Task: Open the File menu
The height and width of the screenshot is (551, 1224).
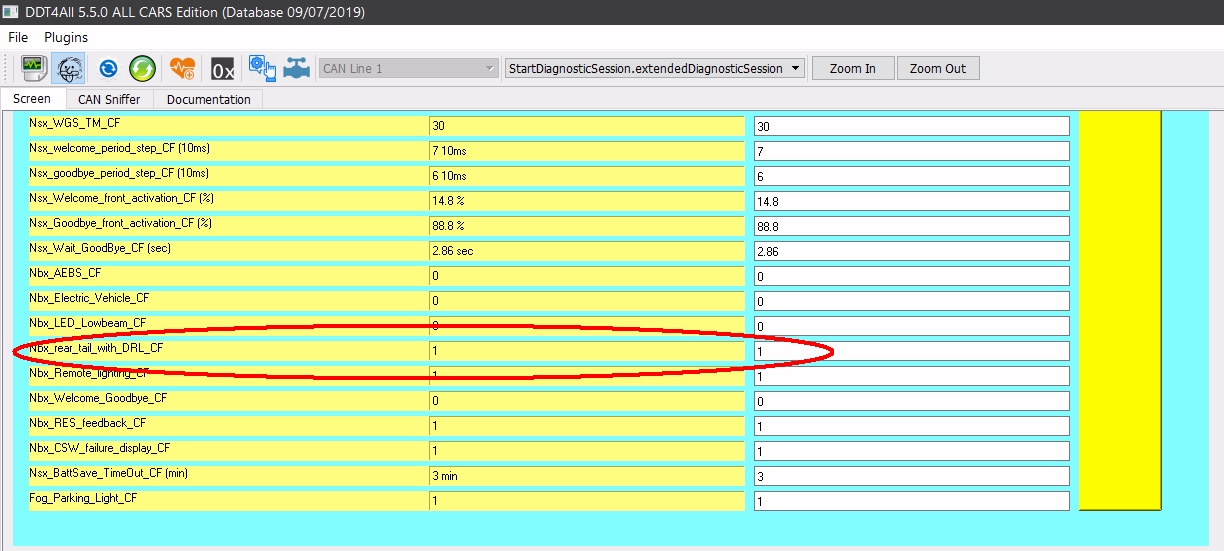Action: [x=18, y=37]
